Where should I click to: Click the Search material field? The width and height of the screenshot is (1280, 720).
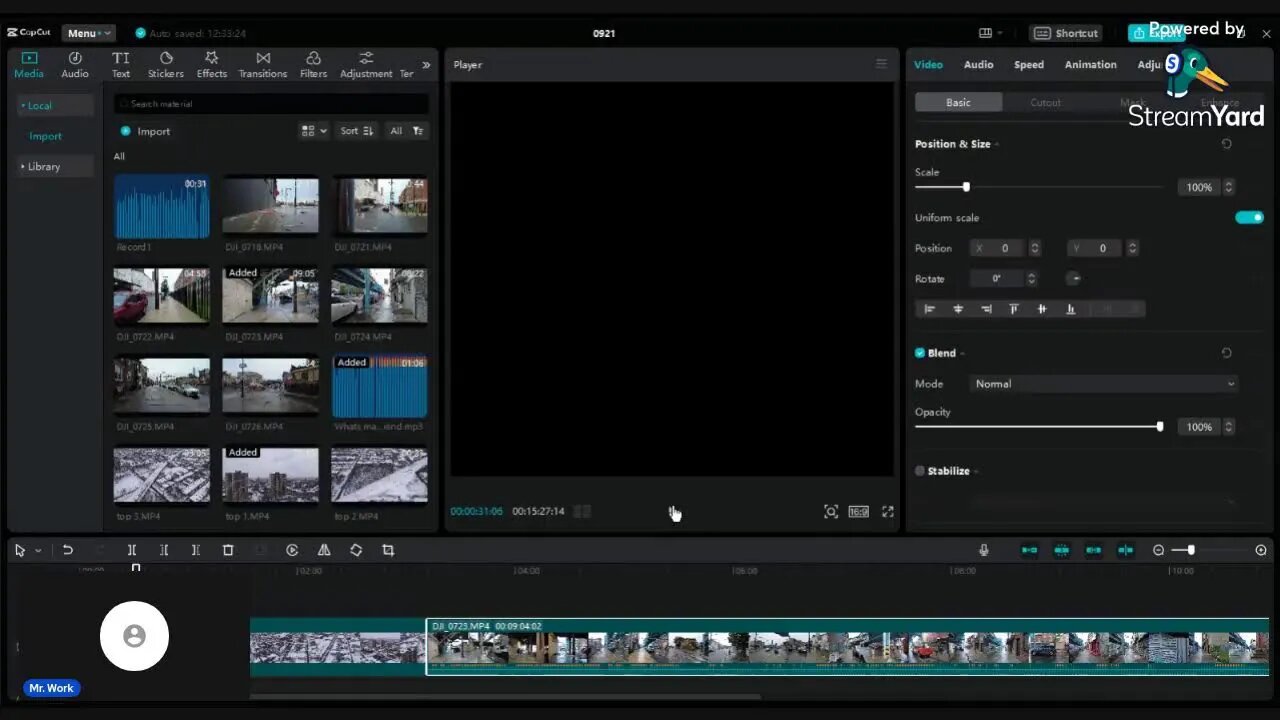coord(271,104)
